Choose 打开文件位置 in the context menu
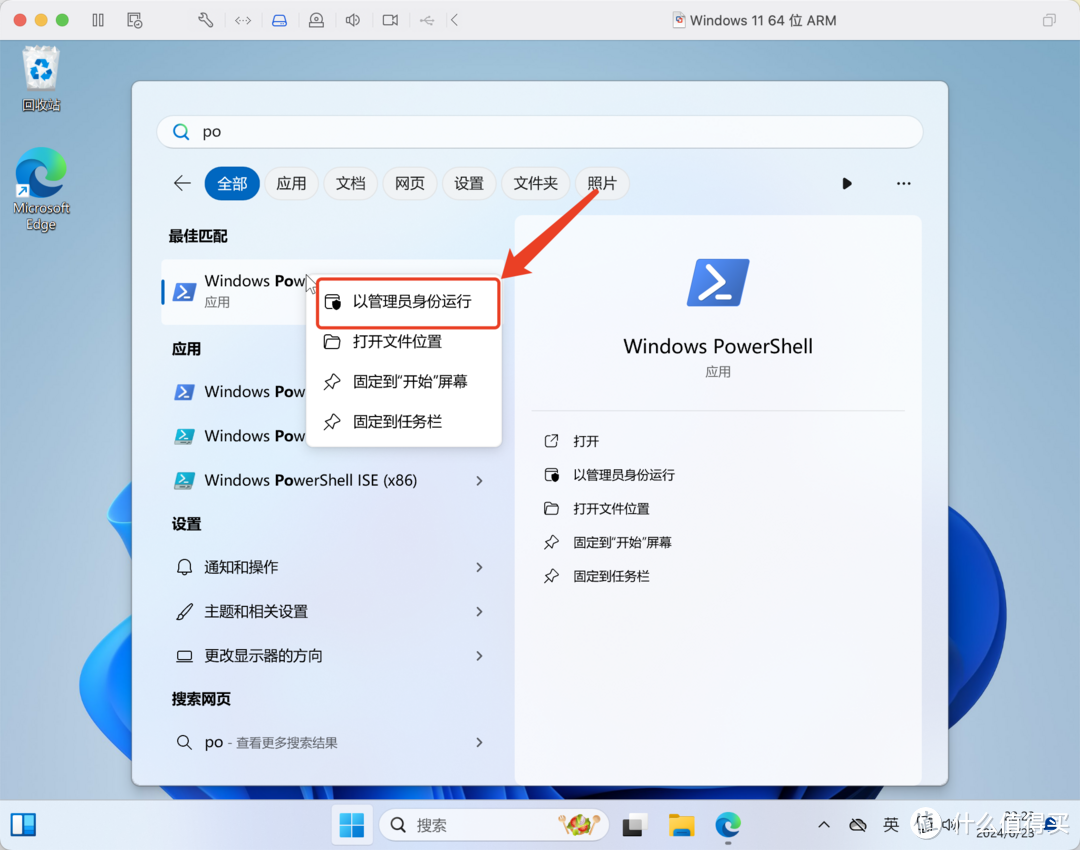Image resolution: width=1080 pixels, height=850 pixels. click(x=404, y=342)
